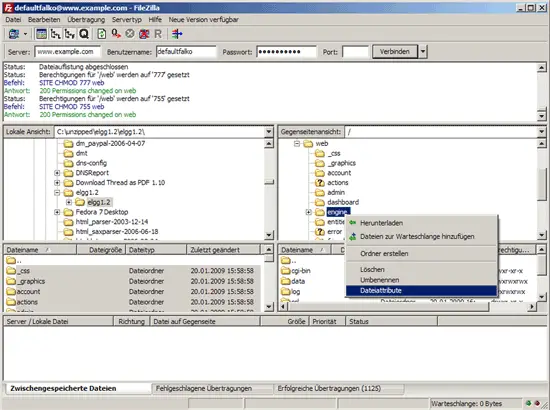Expand the Fedora 7 Desktop node
This screenshot has width=550, height=410.
[57, 212]
